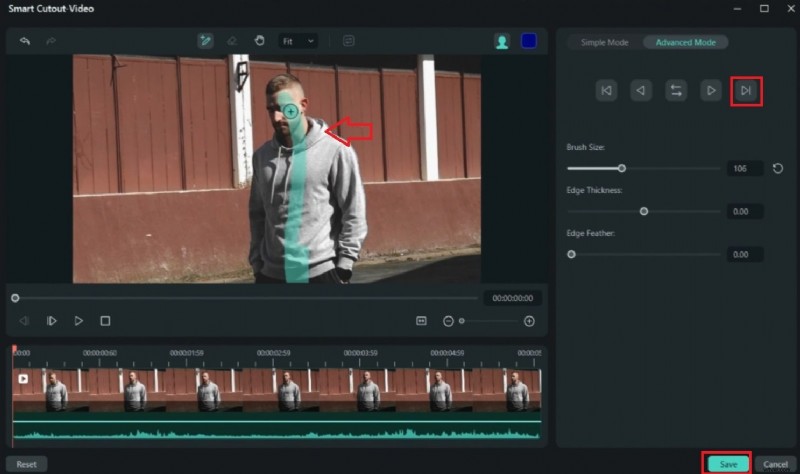800x474 pixels.
Task: Click the timeline ruler at 00:00:03:59
Action: pos(360,353)
